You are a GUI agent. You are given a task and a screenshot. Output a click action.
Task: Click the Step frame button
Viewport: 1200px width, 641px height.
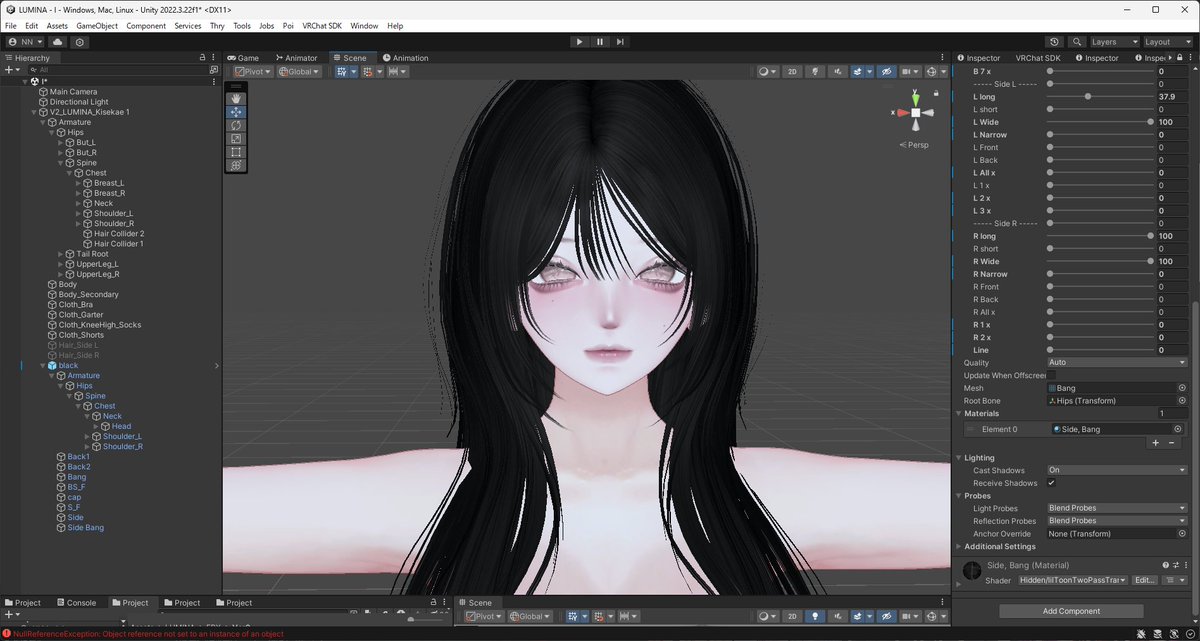[620, 42]
